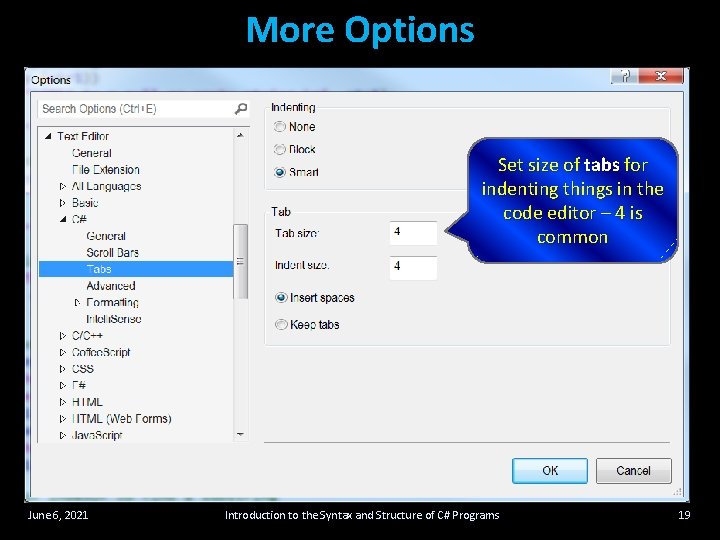Screen dimensions: 720x540
Task: Expand the Basic language node
Action: tap(62, 202)
